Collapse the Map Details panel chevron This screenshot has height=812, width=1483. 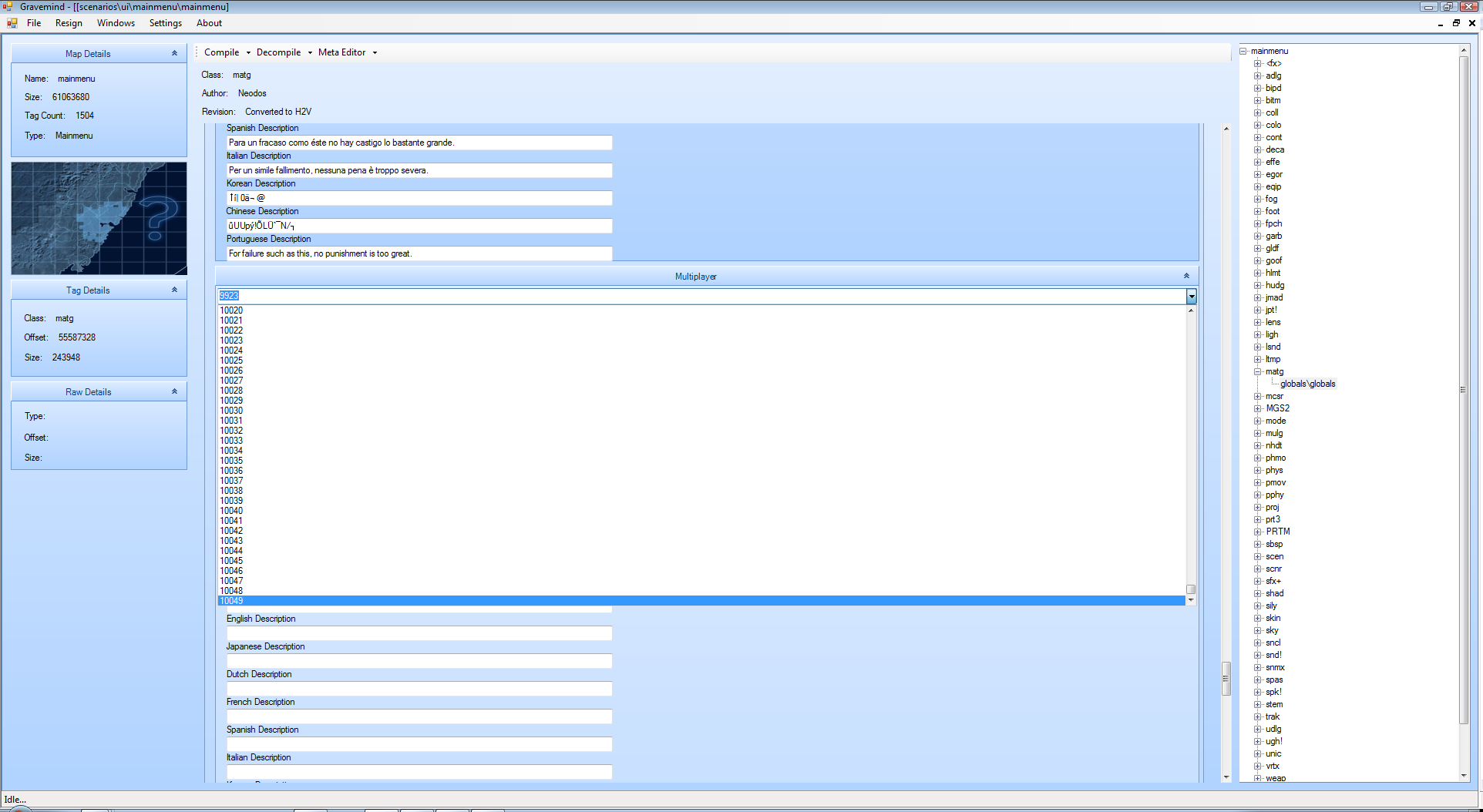click(x=174, y=53)
